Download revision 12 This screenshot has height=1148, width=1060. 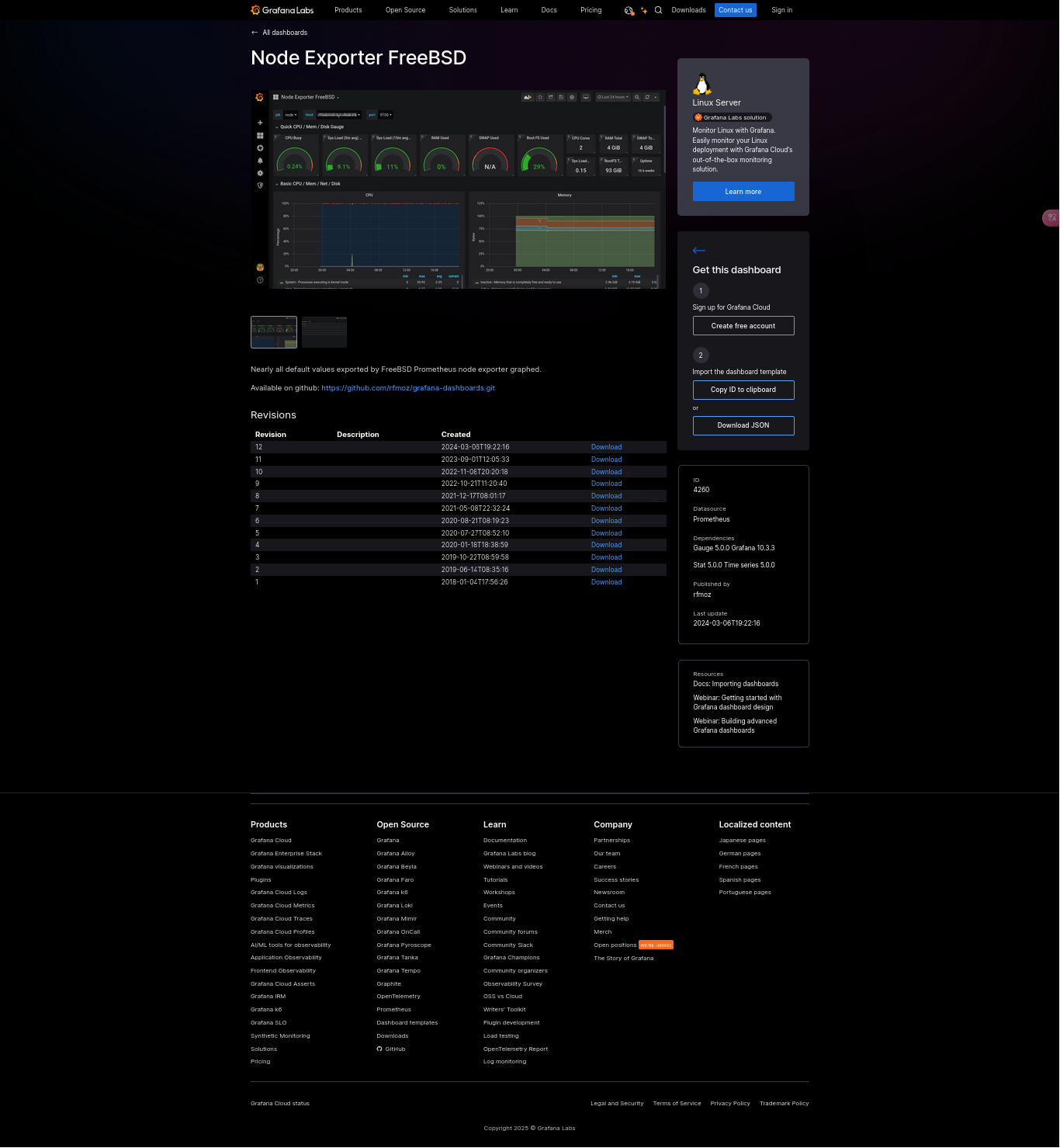tap(607, 447)
